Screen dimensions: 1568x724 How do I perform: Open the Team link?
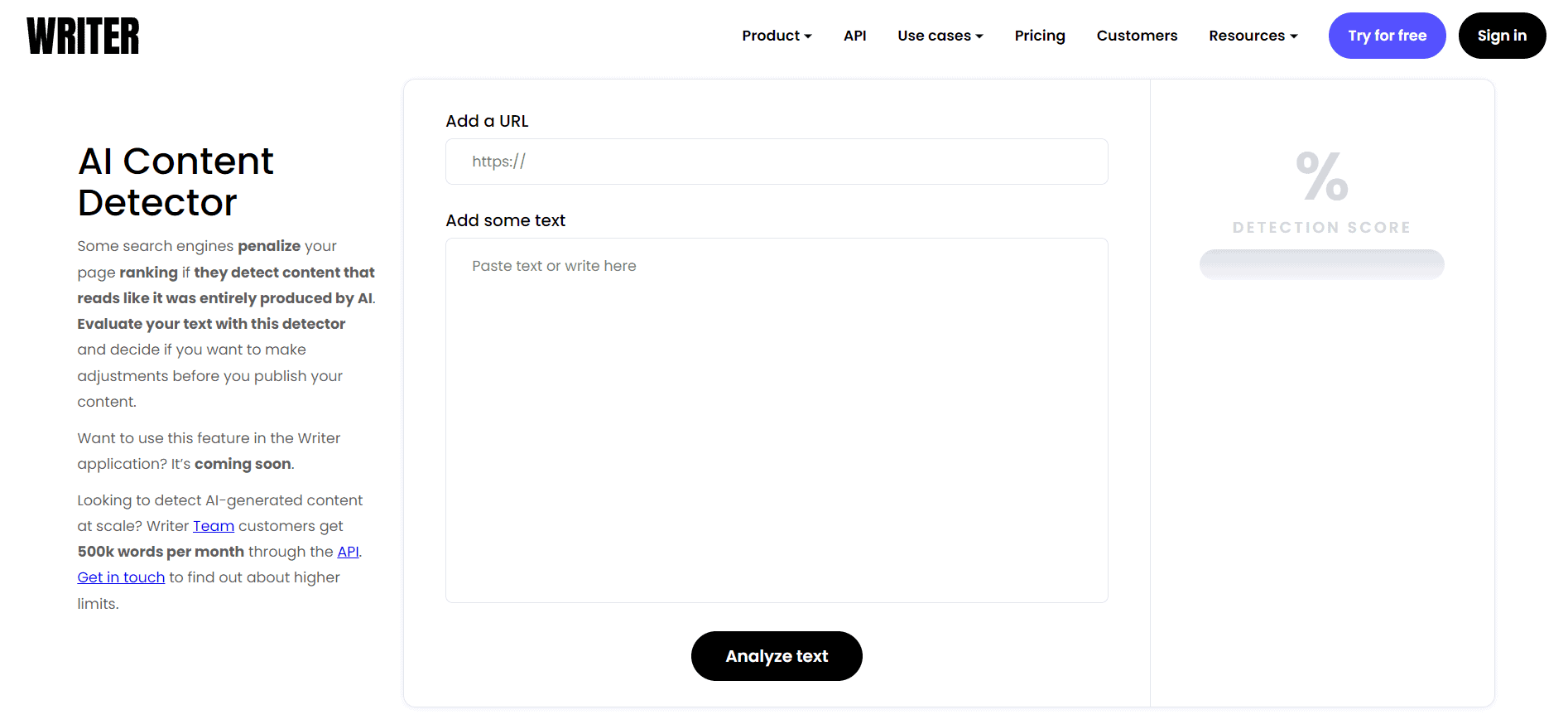coord(214,526)
